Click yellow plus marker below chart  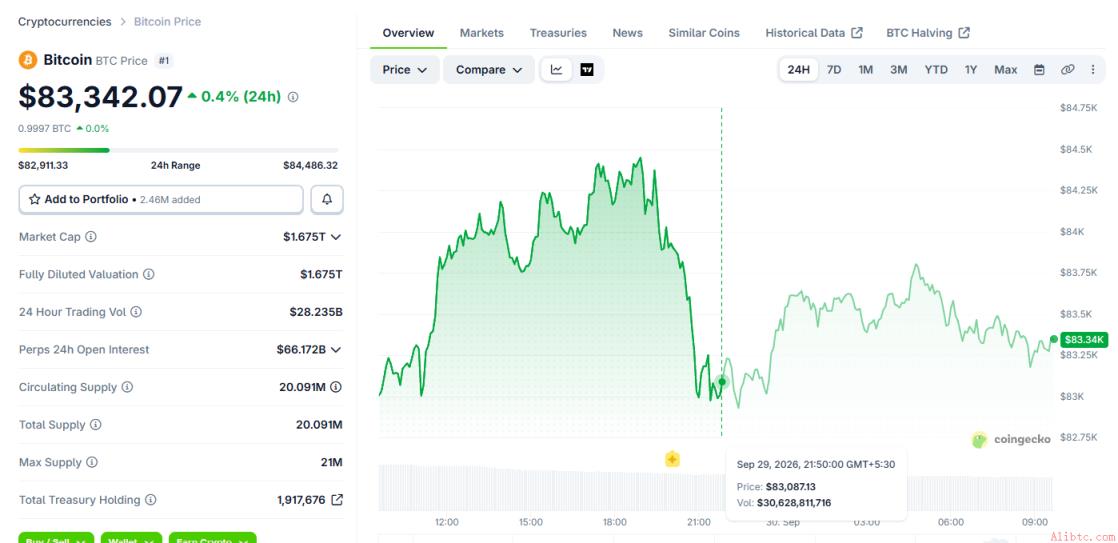[x=672, y=460]
